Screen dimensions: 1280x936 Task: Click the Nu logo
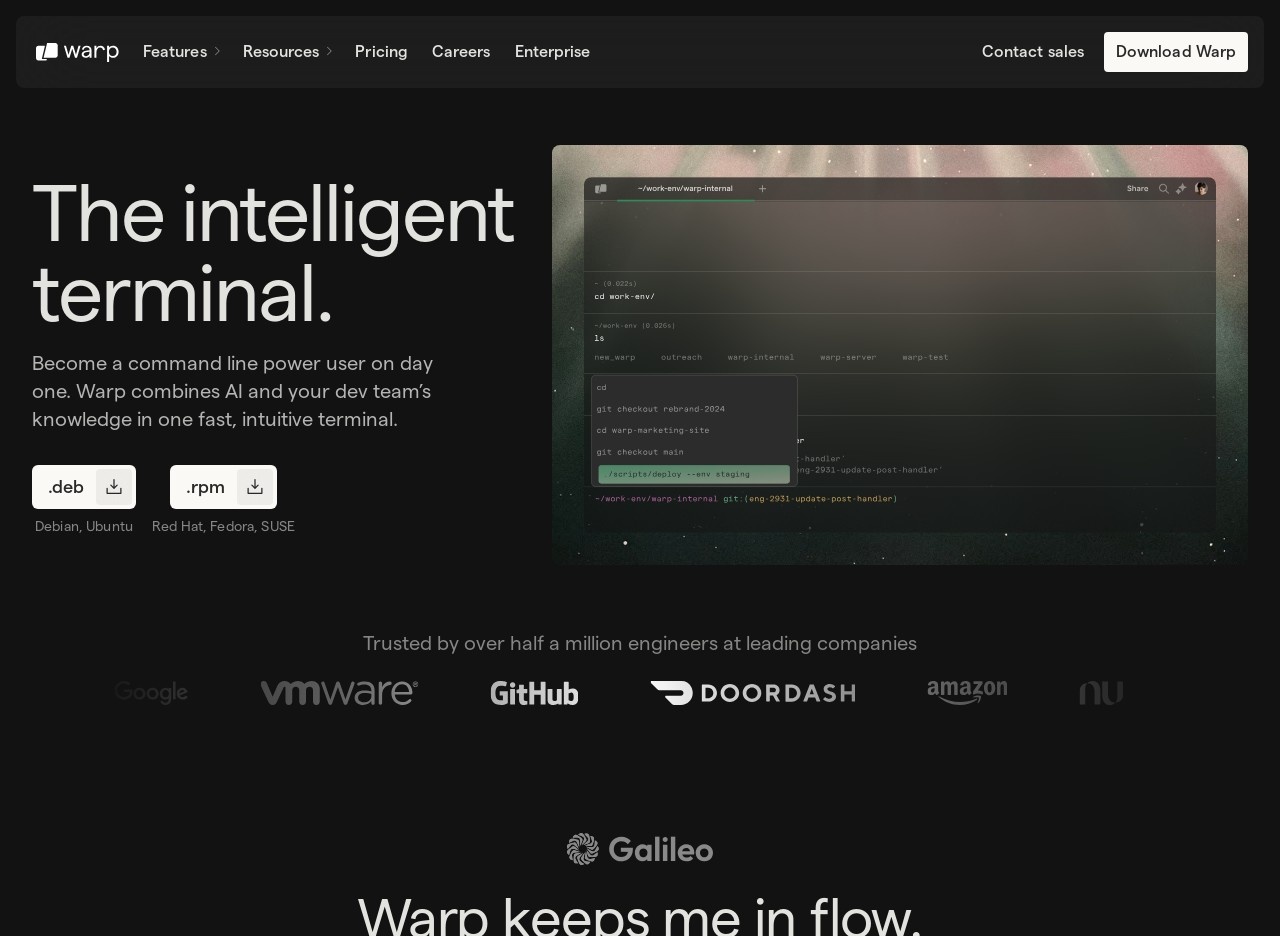click(1101, 693)
